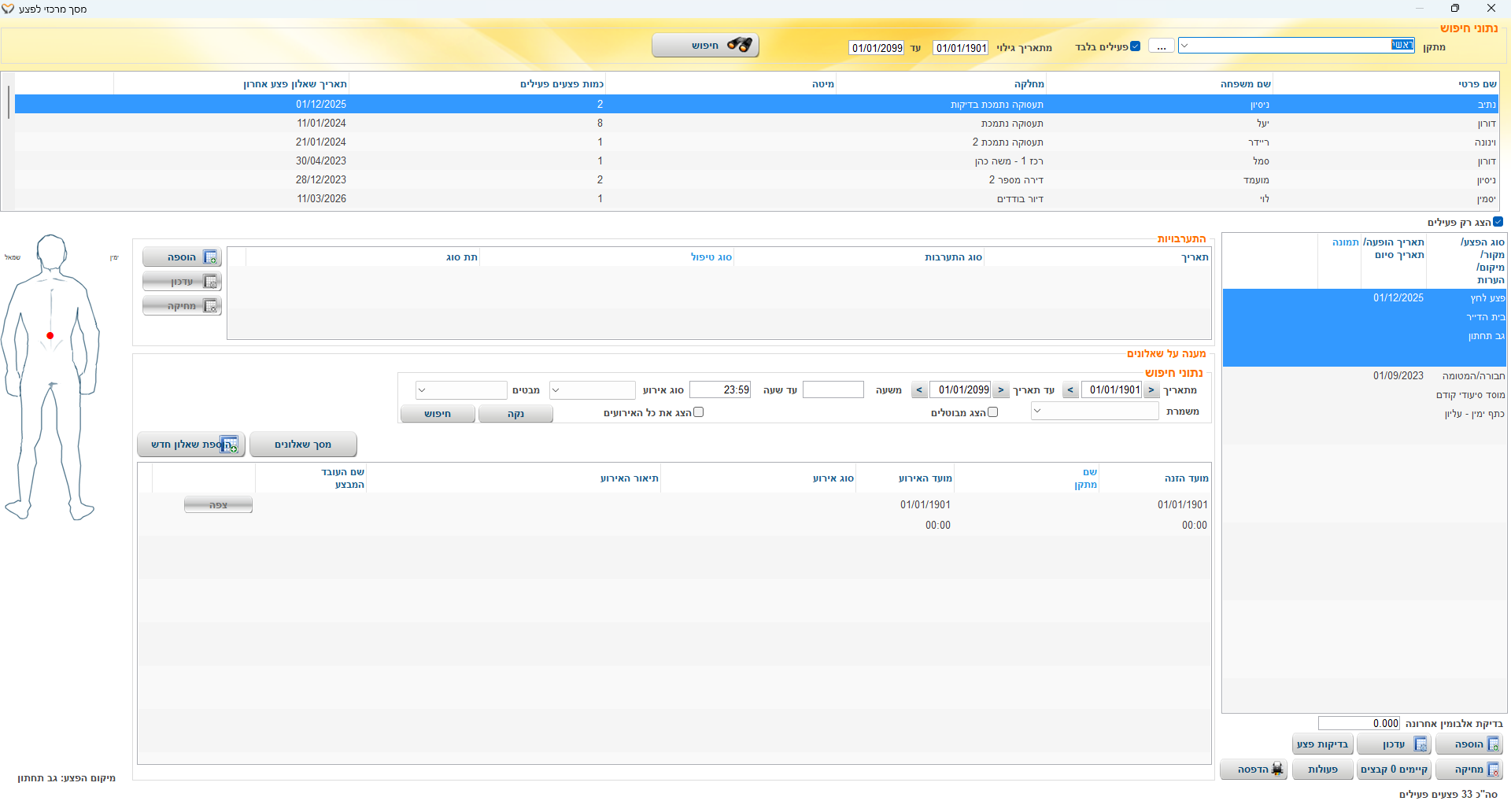This screenshot has width=1511, height=812.
Task: Click the הדפסה printer button
Action: pos(1253,770)
